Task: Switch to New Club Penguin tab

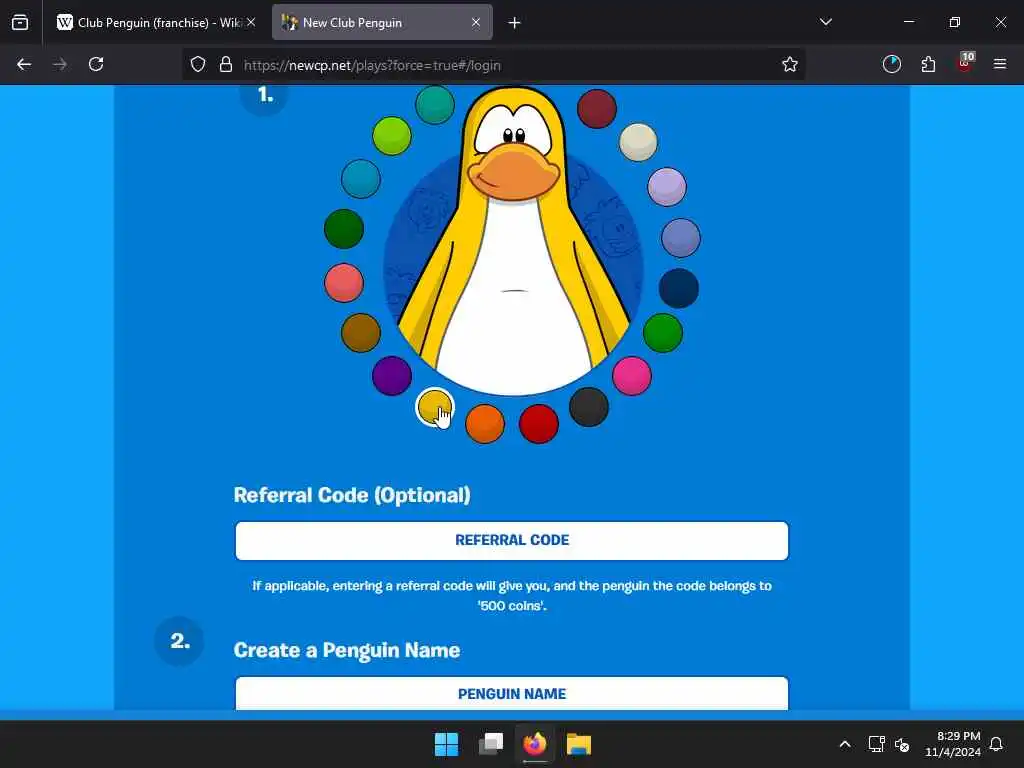Action: [382, 23]
